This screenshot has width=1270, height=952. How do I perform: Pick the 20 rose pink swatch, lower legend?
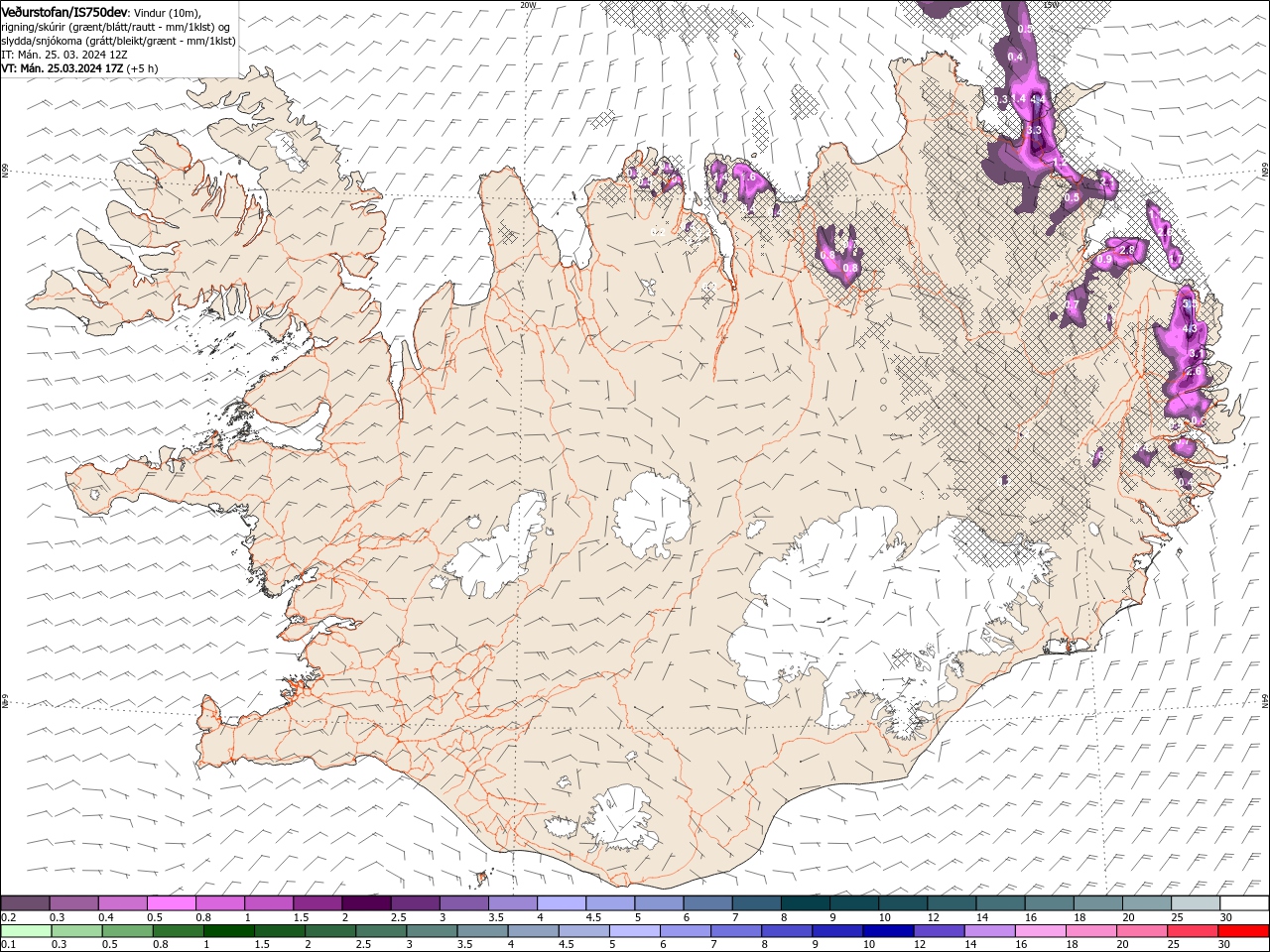1141,931
